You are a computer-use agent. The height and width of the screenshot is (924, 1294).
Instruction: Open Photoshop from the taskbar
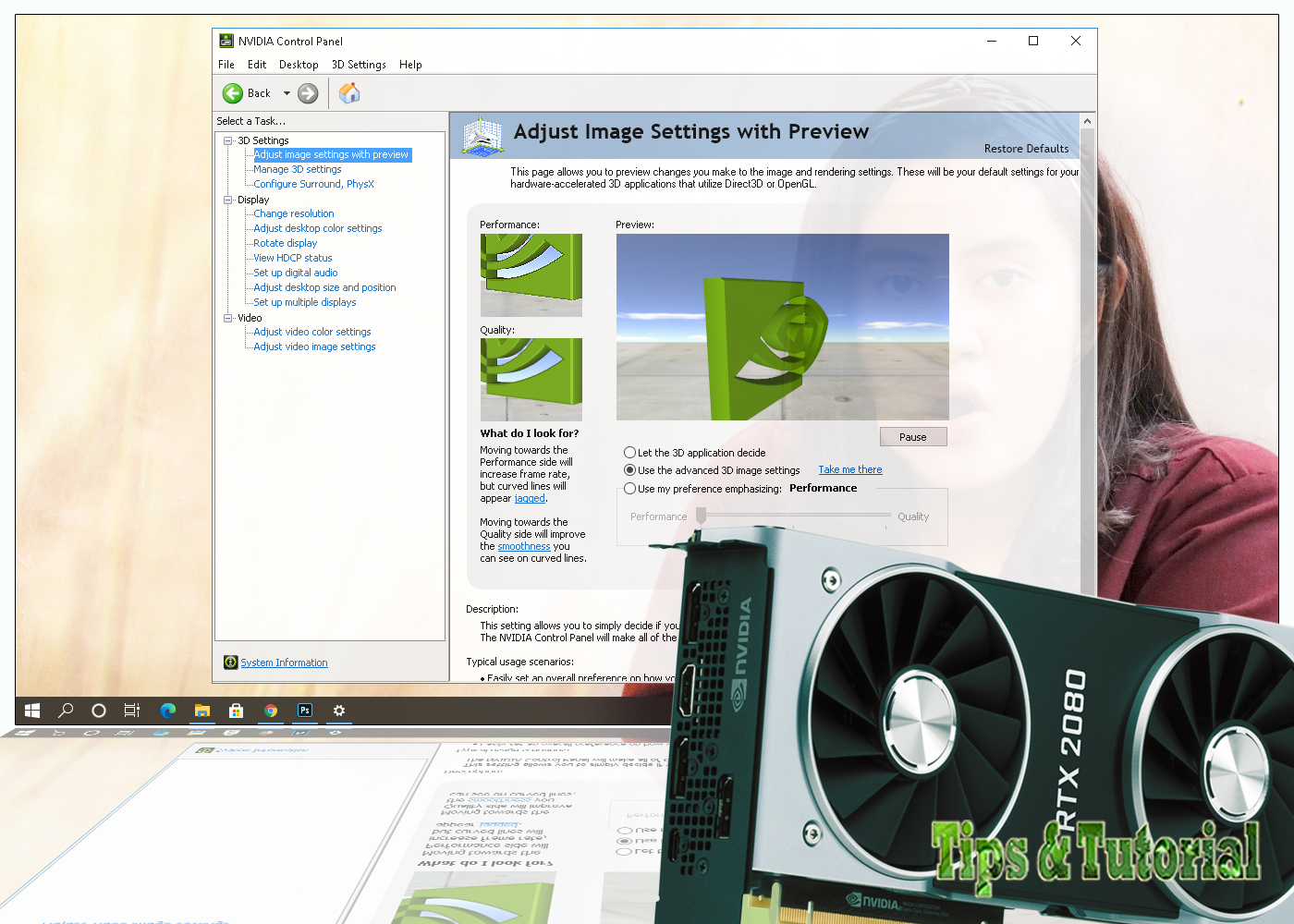[305, 711]
